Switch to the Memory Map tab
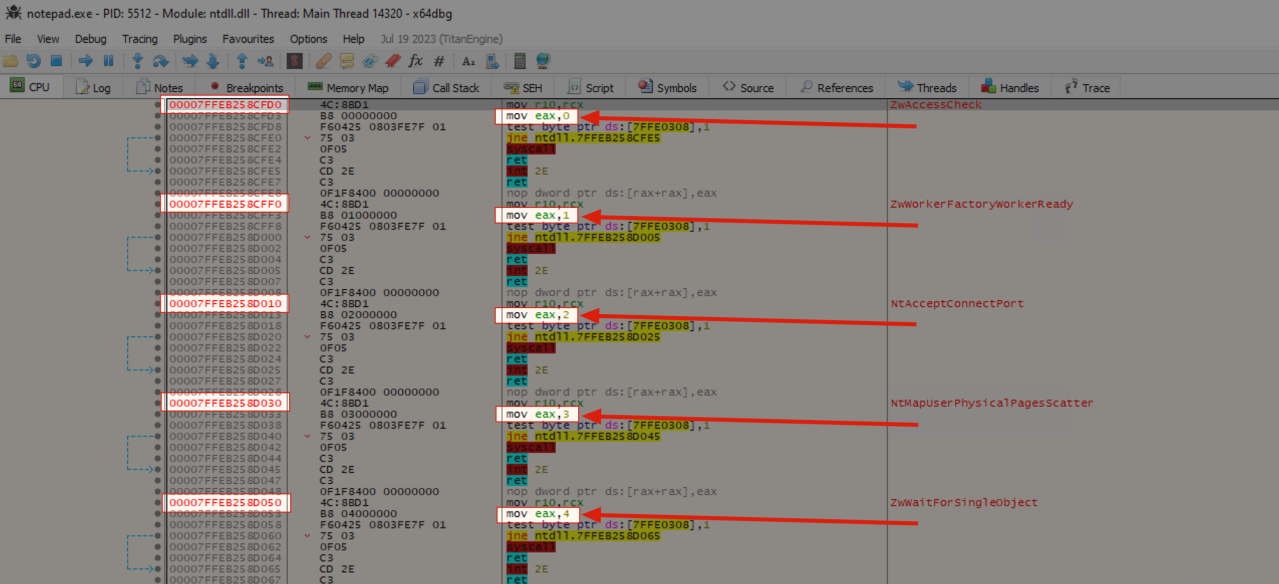Image resolution: width=1279 pixels, height=584 pixels. pyautogui.click(x=348, y=88)
